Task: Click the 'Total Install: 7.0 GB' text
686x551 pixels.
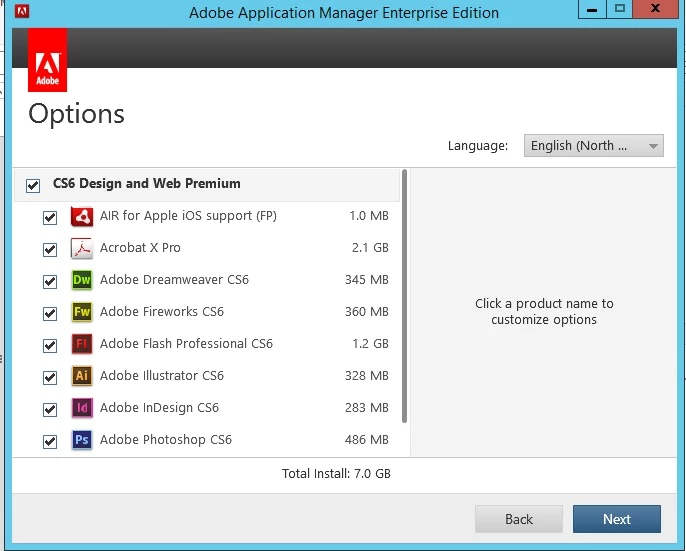Action: click(336, 474)
